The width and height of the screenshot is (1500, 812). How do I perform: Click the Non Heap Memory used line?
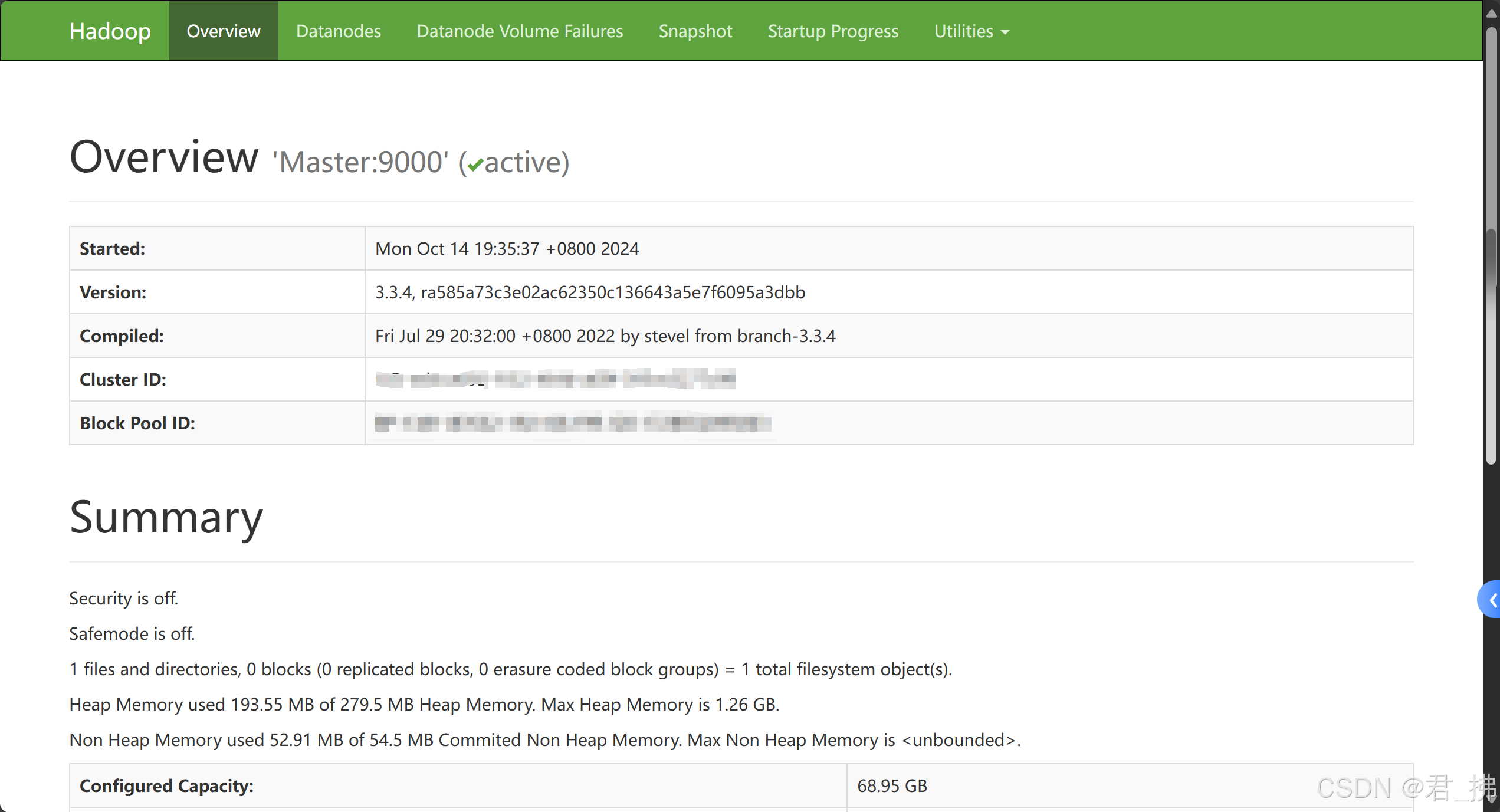click(545, 740)
